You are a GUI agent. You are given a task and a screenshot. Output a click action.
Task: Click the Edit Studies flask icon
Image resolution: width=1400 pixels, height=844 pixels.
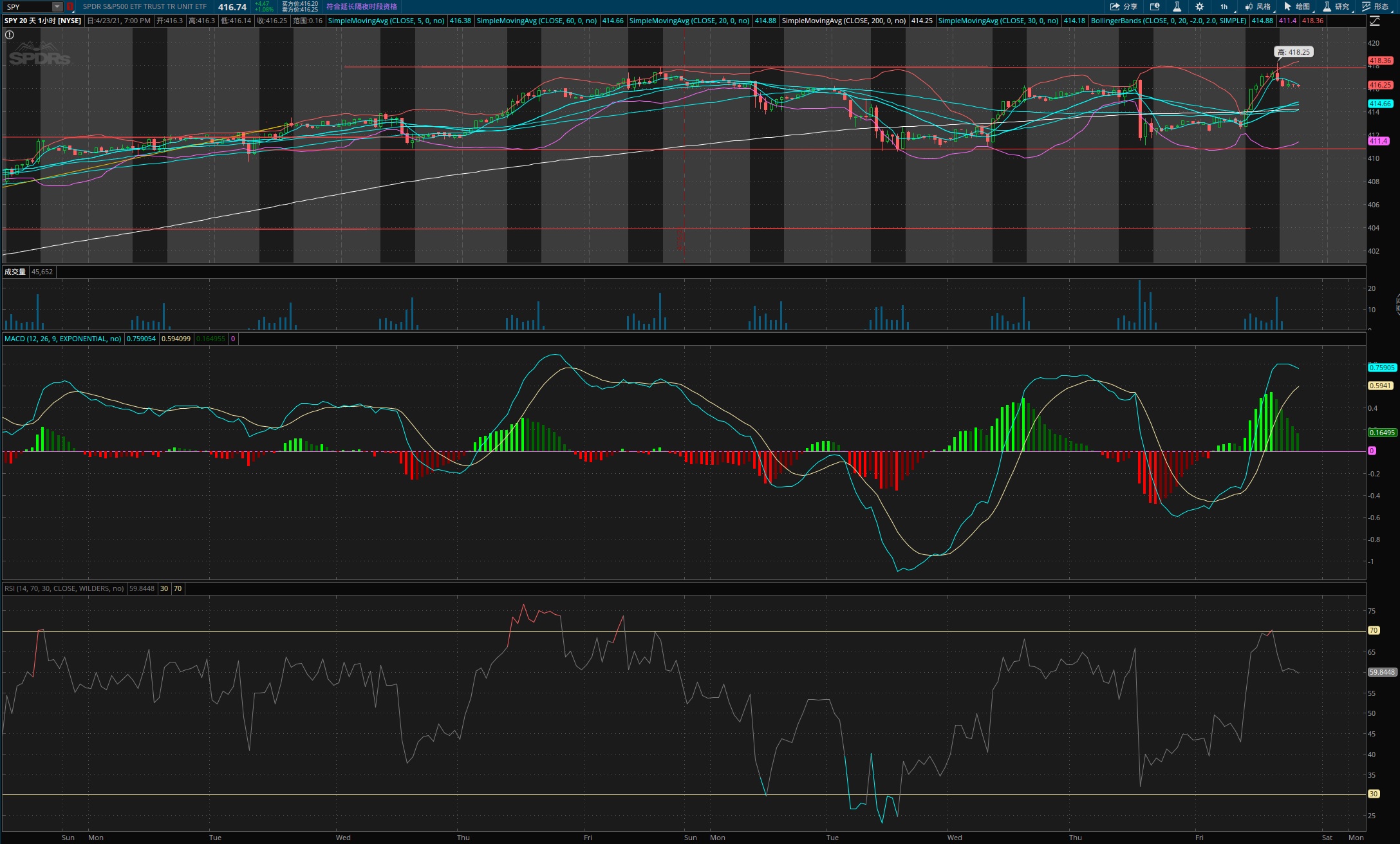pyautogui.click(x=1177, y=6)
